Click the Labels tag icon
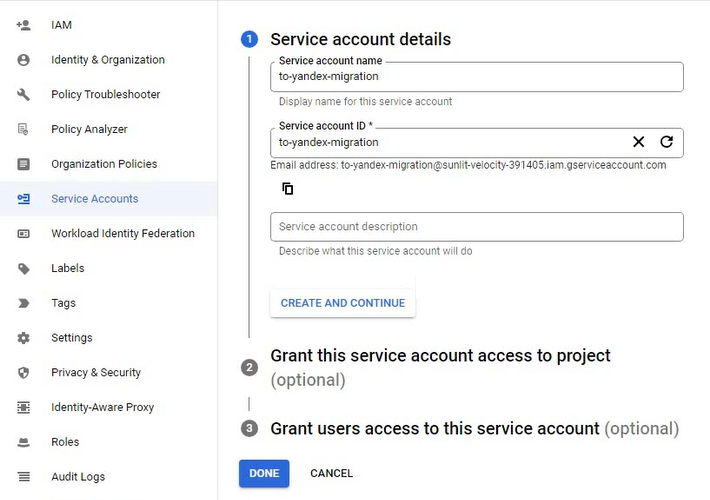710x500 pixels. (24, 269)
